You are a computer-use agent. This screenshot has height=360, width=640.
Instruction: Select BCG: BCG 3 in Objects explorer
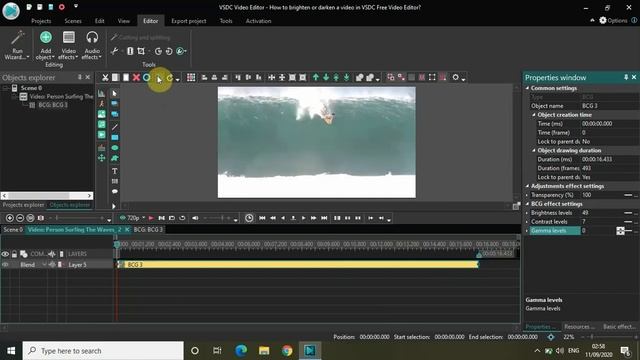[x=53, y=105]
